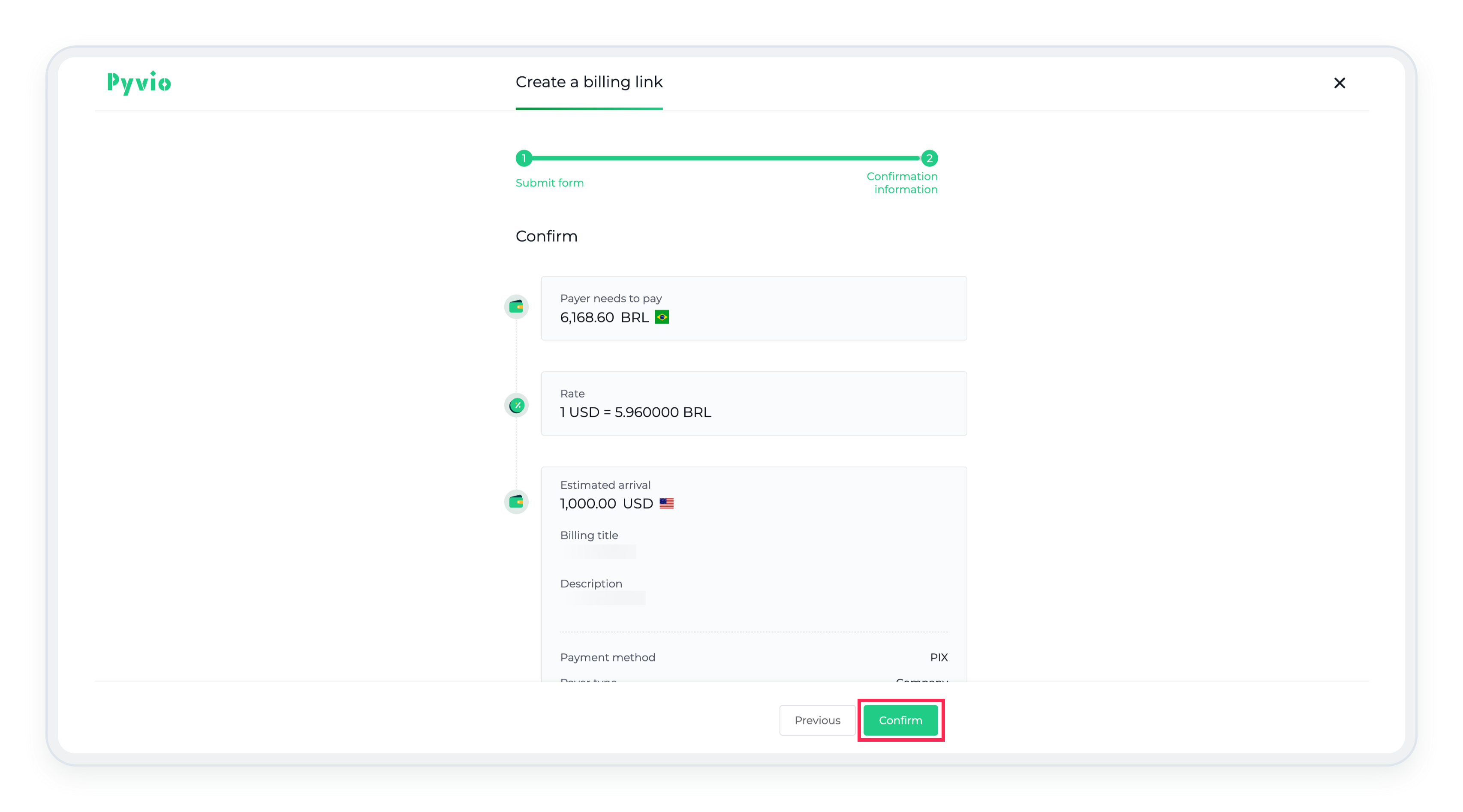This screenshot has height=812, width=1463.
Task: Close the billing link dialog
Action: [1339, 83]
